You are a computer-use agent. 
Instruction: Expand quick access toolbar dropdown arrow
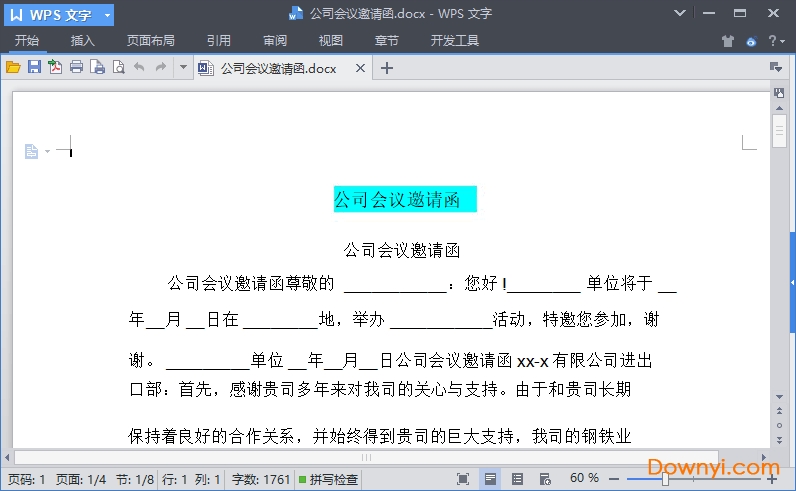(x=183, y=67)
